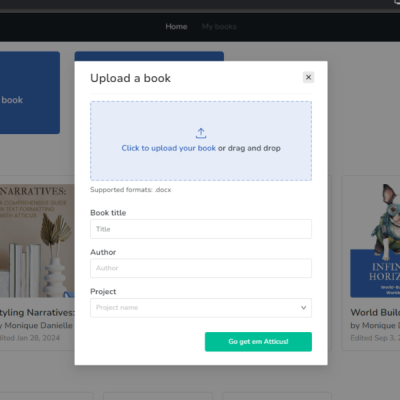
Task: Click the 'Upload a book' dialog heading
Action: [x=130, y=78]
